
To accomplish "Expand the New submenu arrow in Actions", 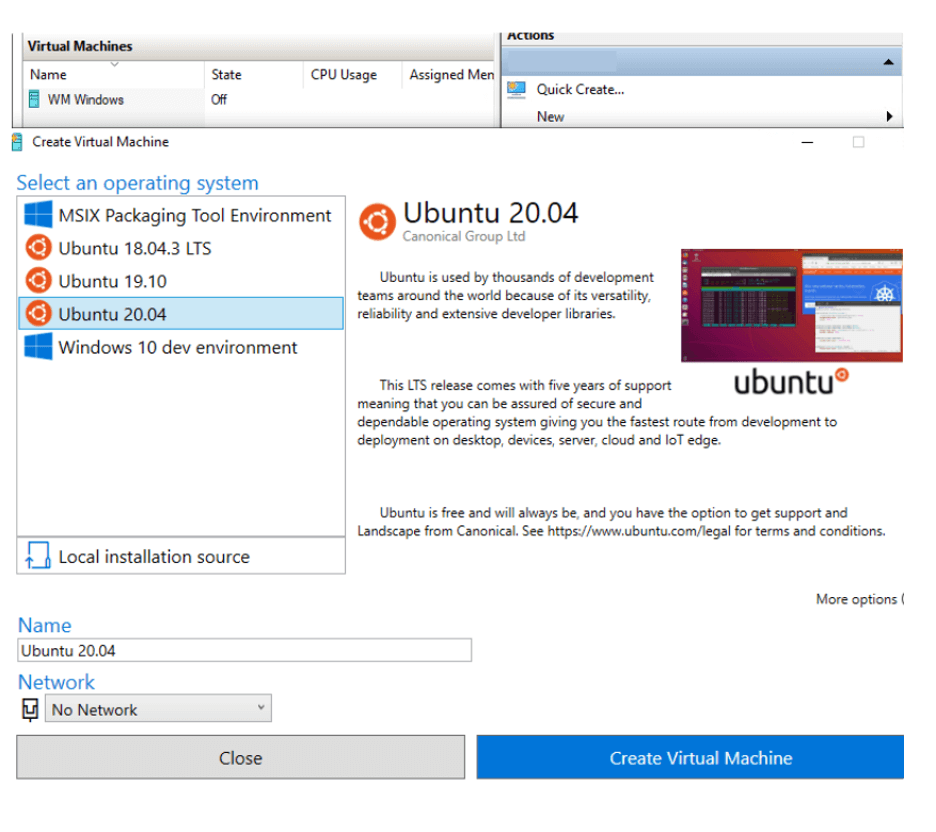I will (x=889, y=117).
